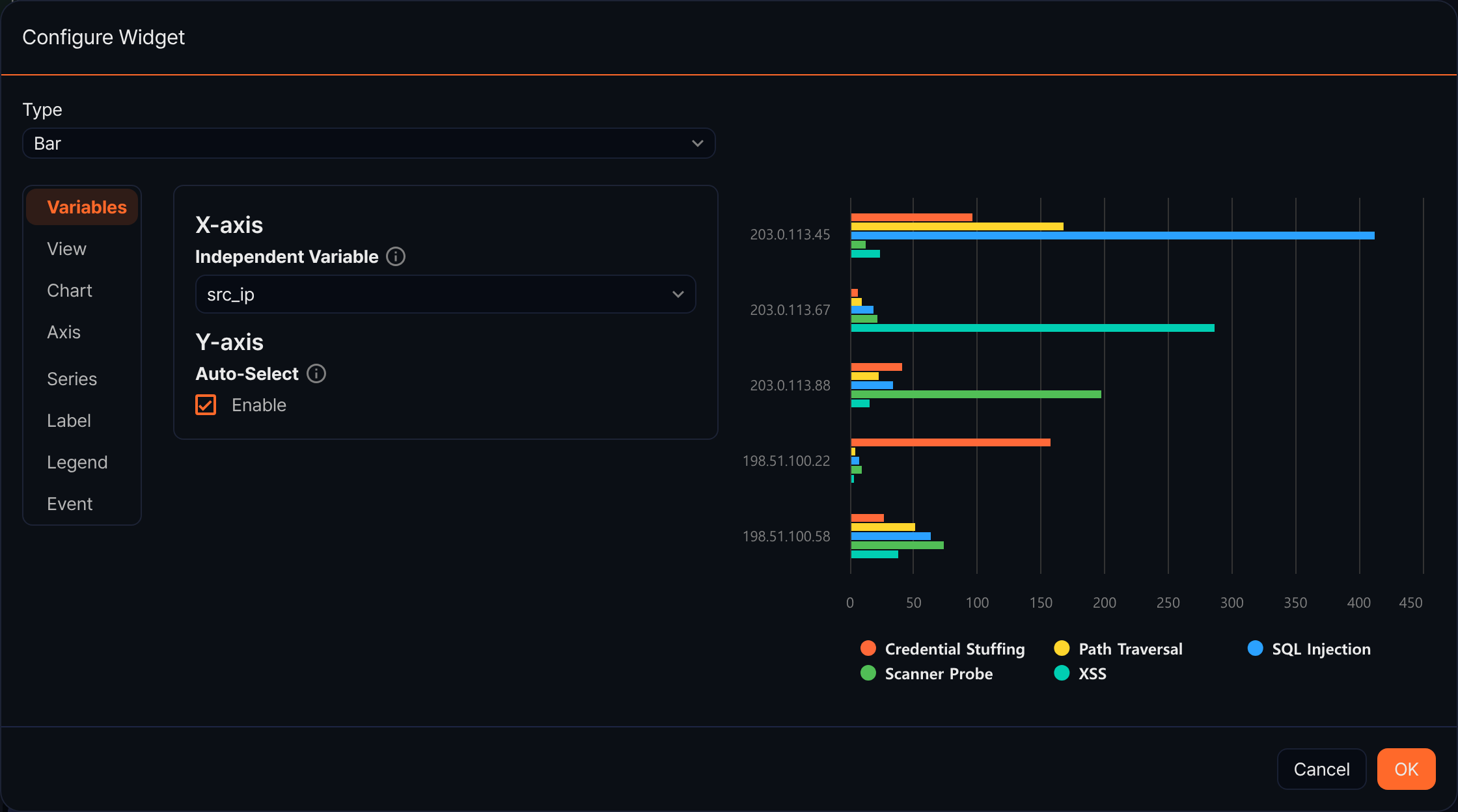Viewport: 1458px width, 812px height.
Task: Select the Variables tab
Action: pos(82,207)
